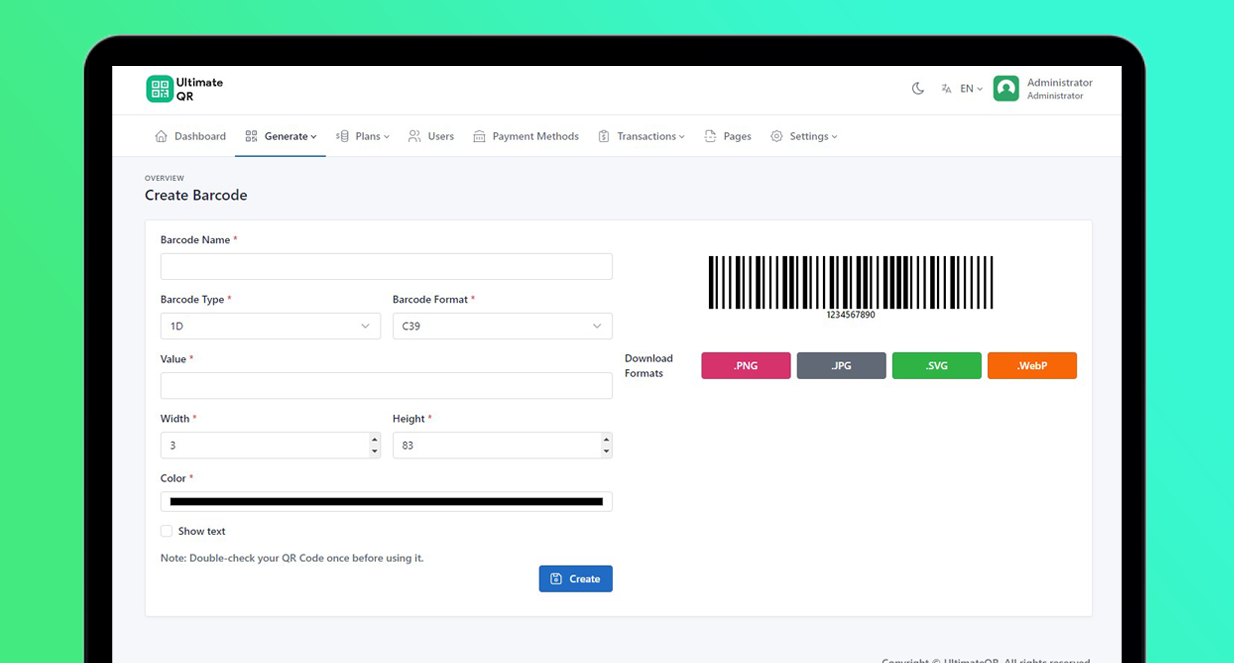Click the translation language icon
The width and height of the screenshot is (1234, 663).
click(946, 88)
